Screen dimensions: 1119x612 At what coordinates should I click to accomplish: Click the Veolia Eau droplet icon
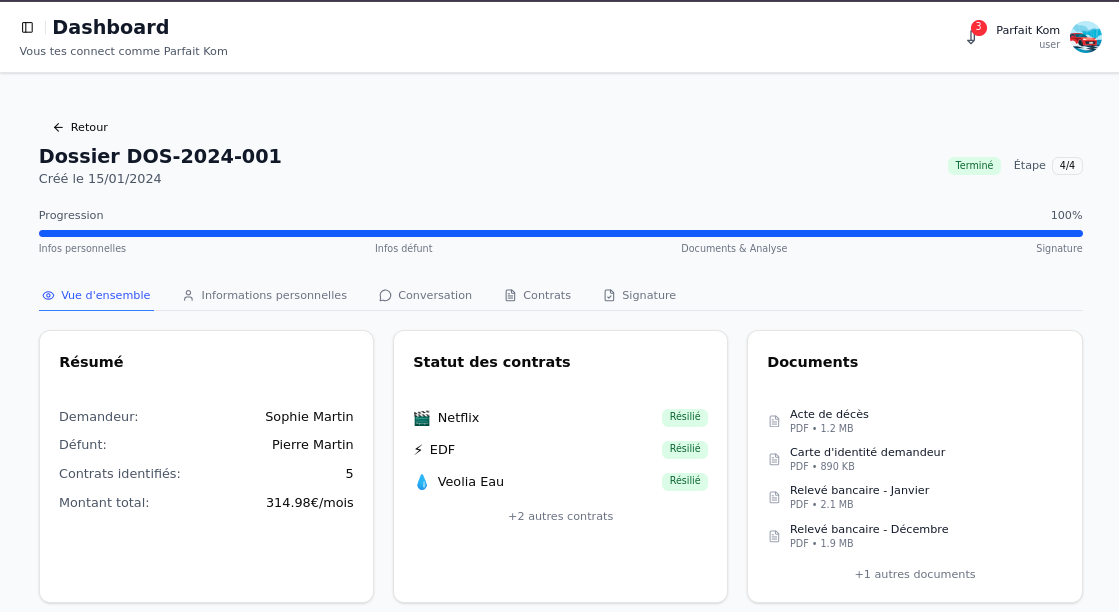421,482
